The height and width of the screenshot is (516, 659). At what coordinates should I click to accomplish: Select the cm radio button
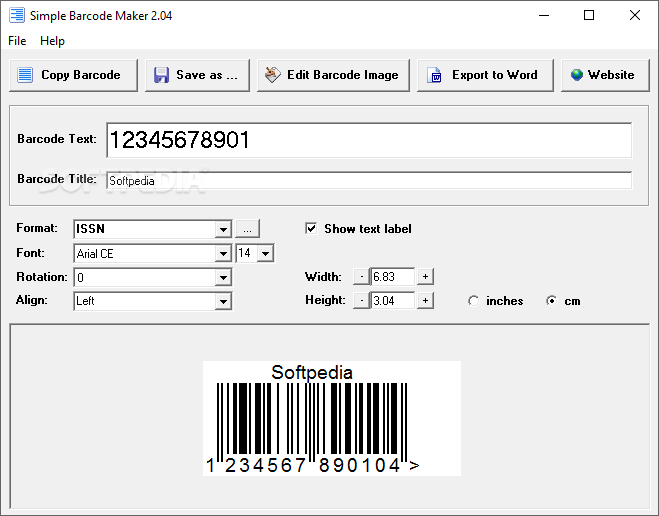tap(551, 301)
